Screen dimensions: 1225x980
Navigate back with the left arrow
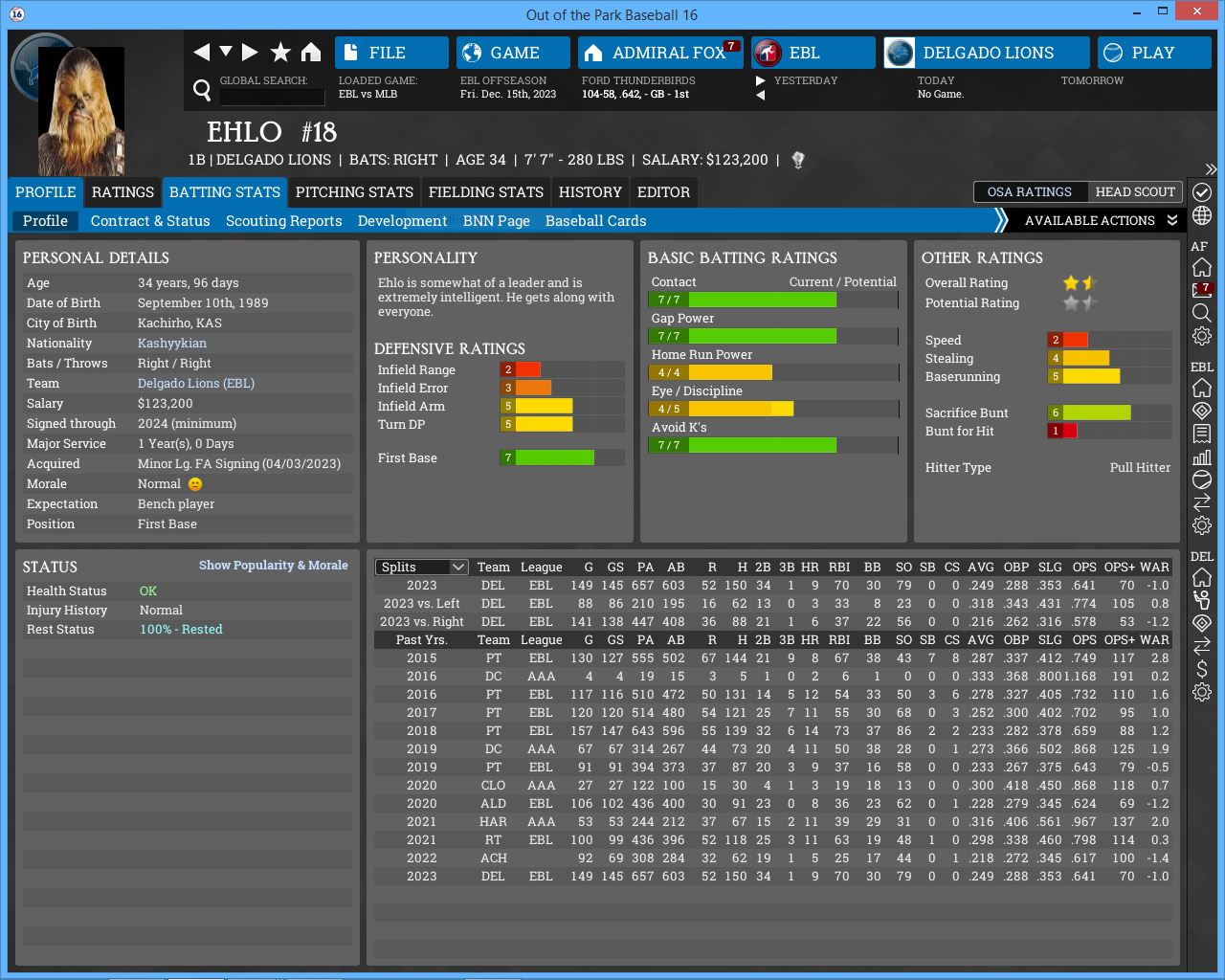pos(201,53)
